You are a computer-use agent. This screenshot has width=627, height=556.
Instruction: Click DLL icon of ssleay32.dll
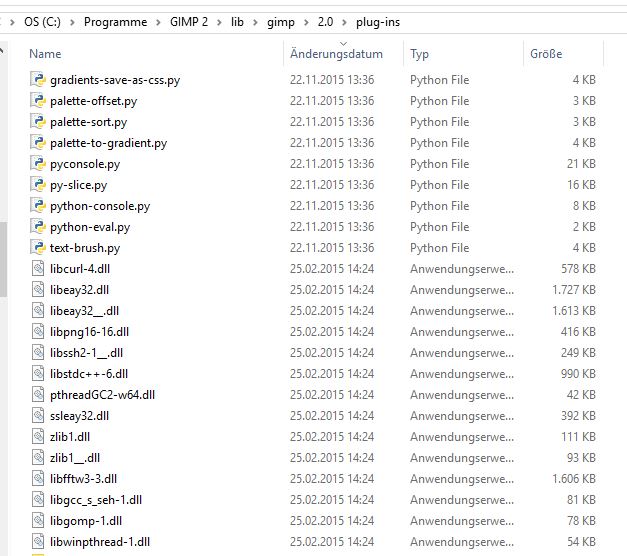pos(38,415)
